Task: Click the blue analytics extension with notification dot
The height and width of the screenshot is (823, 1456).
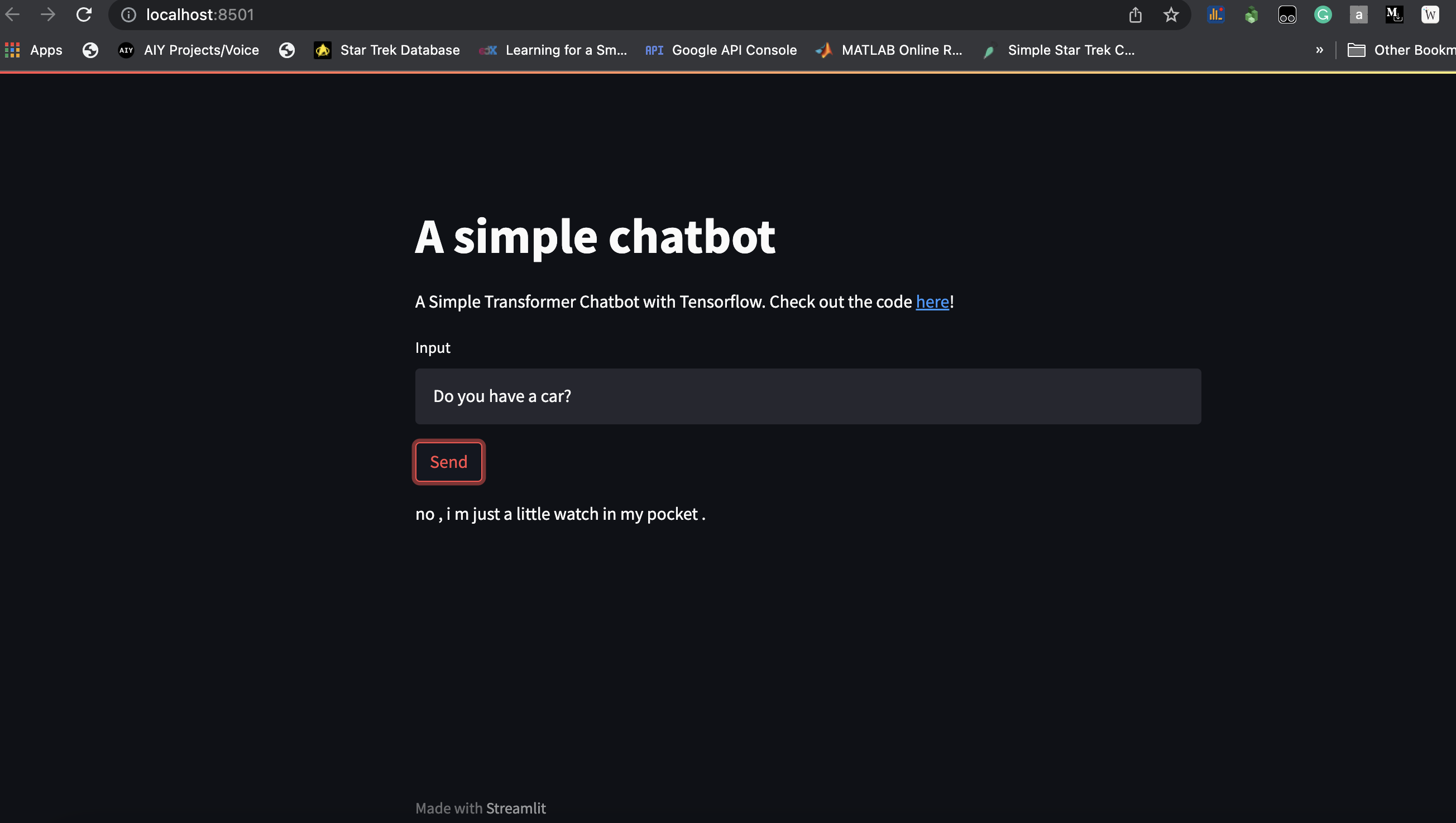Action: coord(1215,15)
